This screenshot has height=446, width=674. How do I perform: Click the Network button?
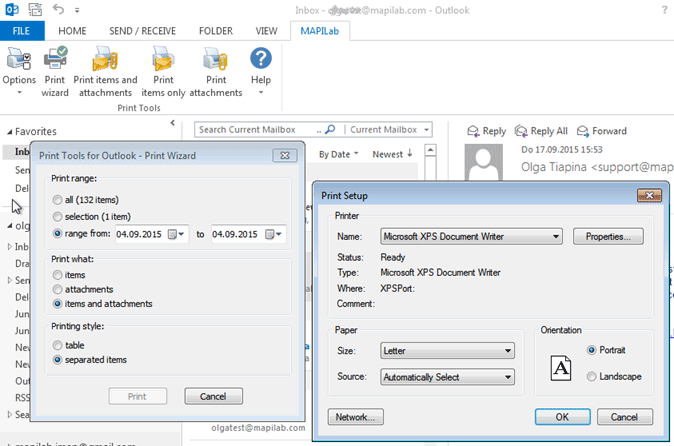pos(355,417)
